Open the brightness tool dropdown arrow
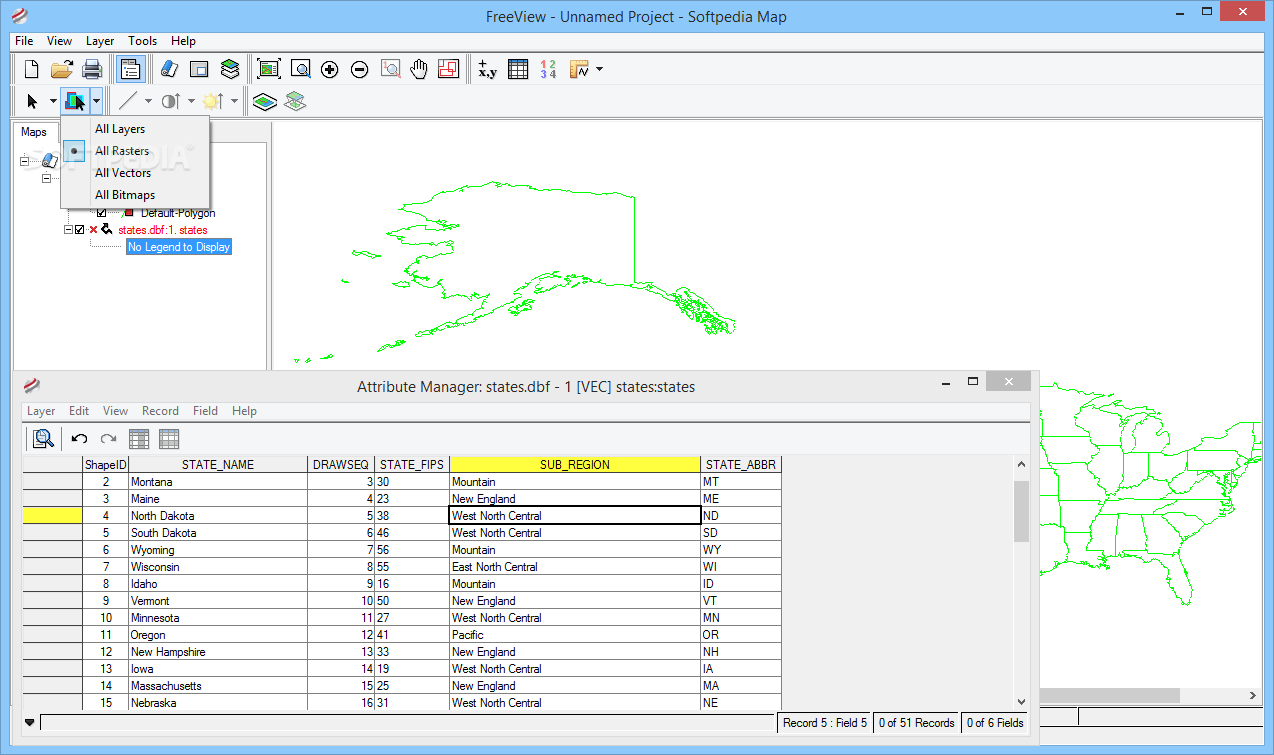1274x755 pixels. point(234,101)
